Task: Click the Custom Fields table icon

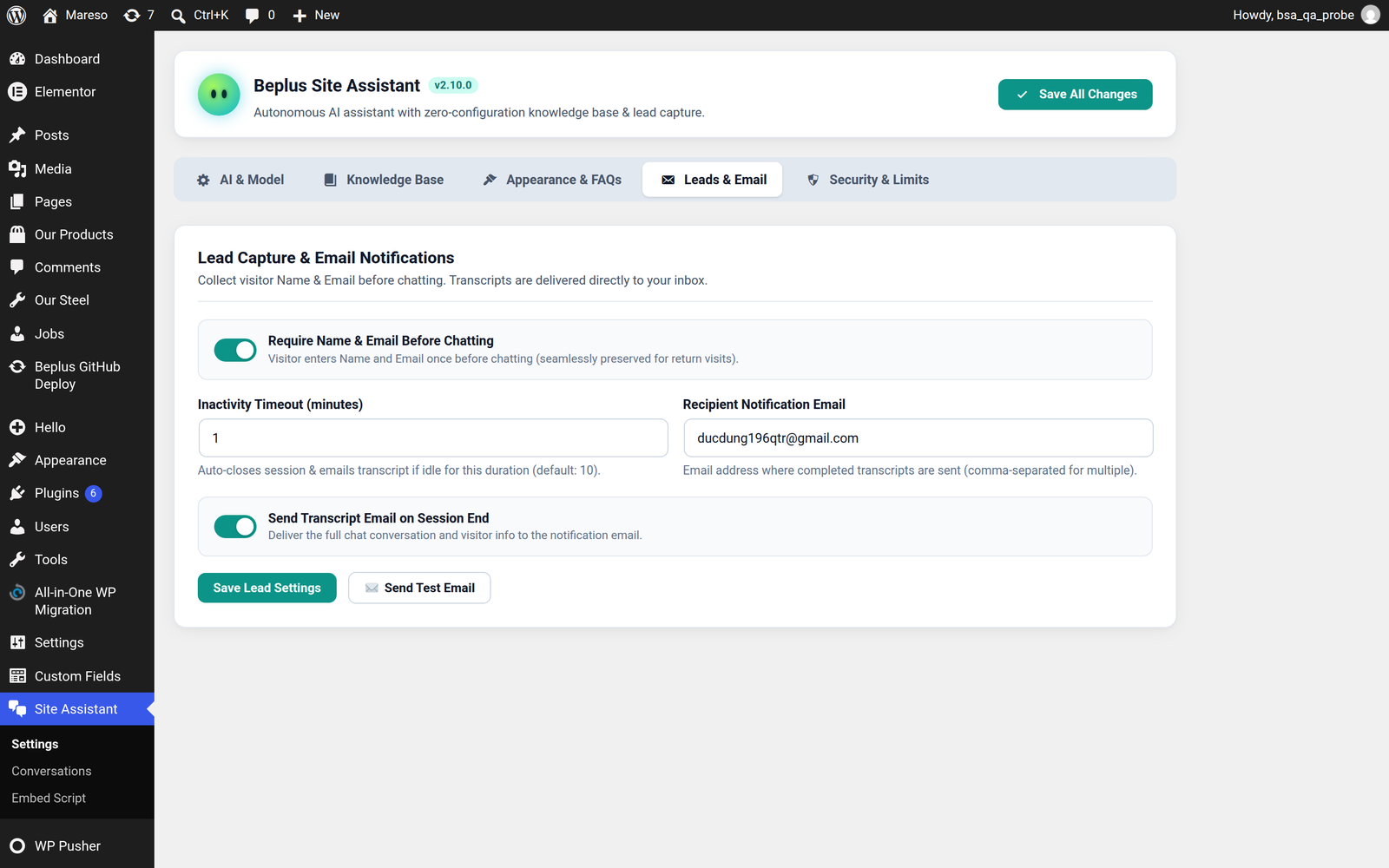Action: [x=17, y=676]
